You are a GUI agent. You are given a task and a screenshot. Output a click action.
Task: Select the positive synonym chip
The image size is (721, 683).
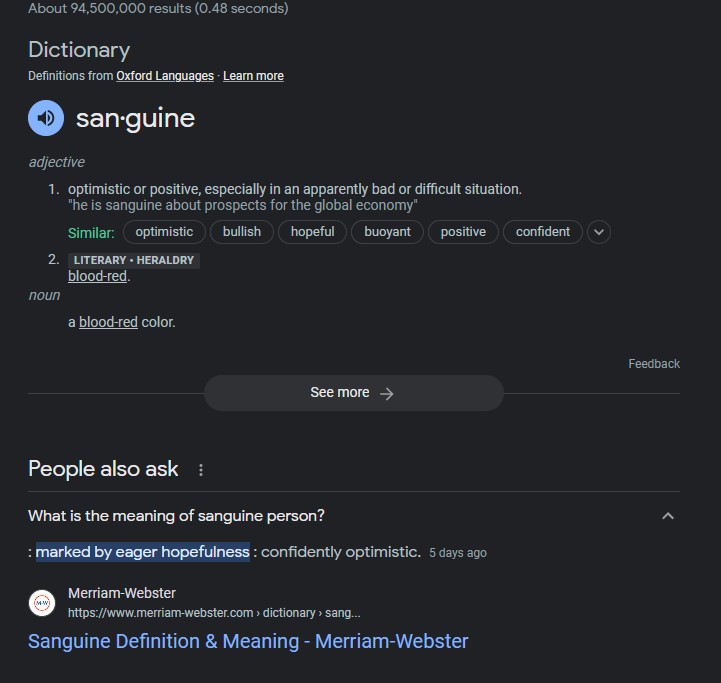(x=463, y=232)
